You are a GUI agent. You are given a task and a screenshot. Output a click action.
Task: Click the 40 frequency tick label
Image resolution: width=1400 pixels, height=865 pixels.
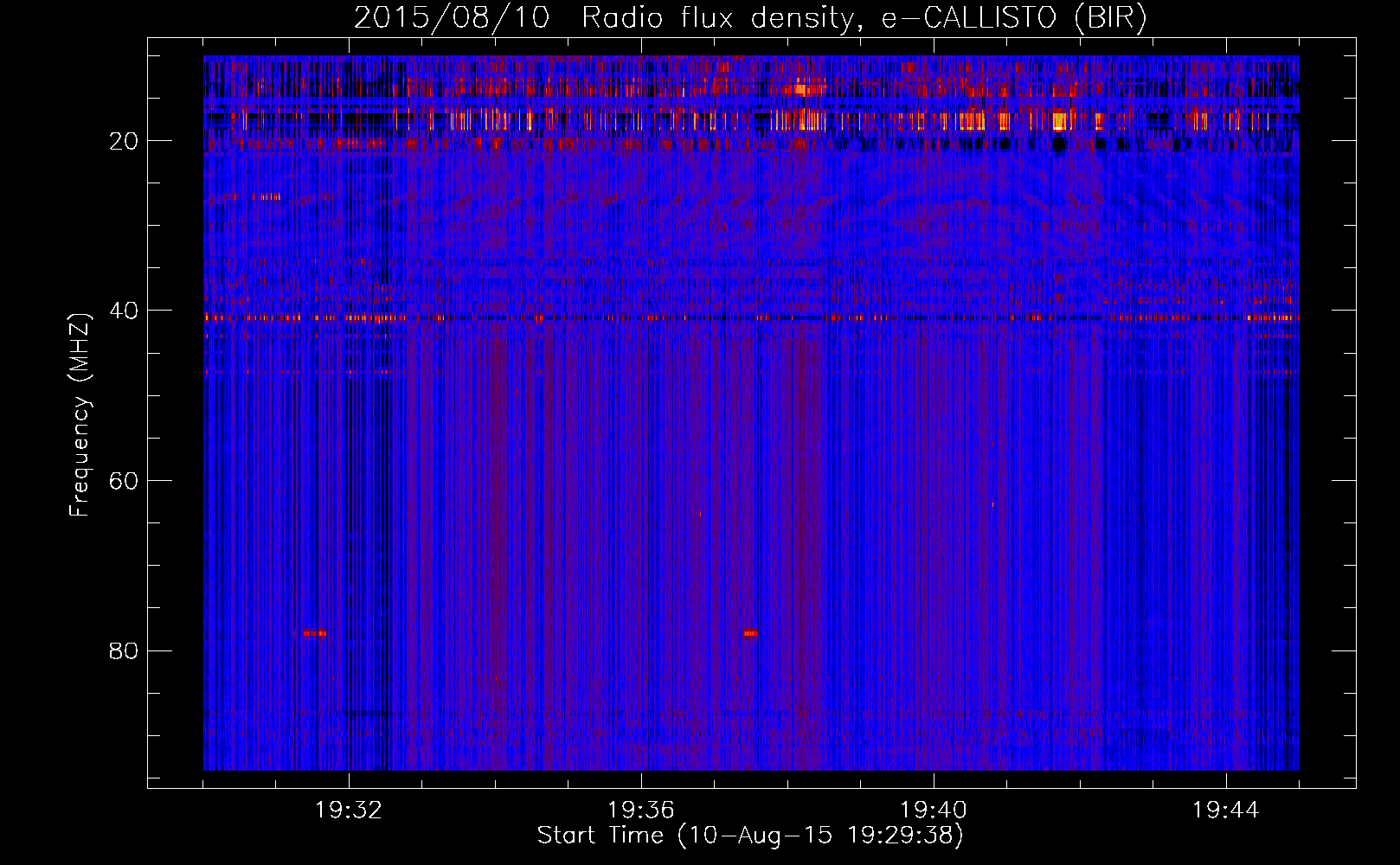click(124, 311)
